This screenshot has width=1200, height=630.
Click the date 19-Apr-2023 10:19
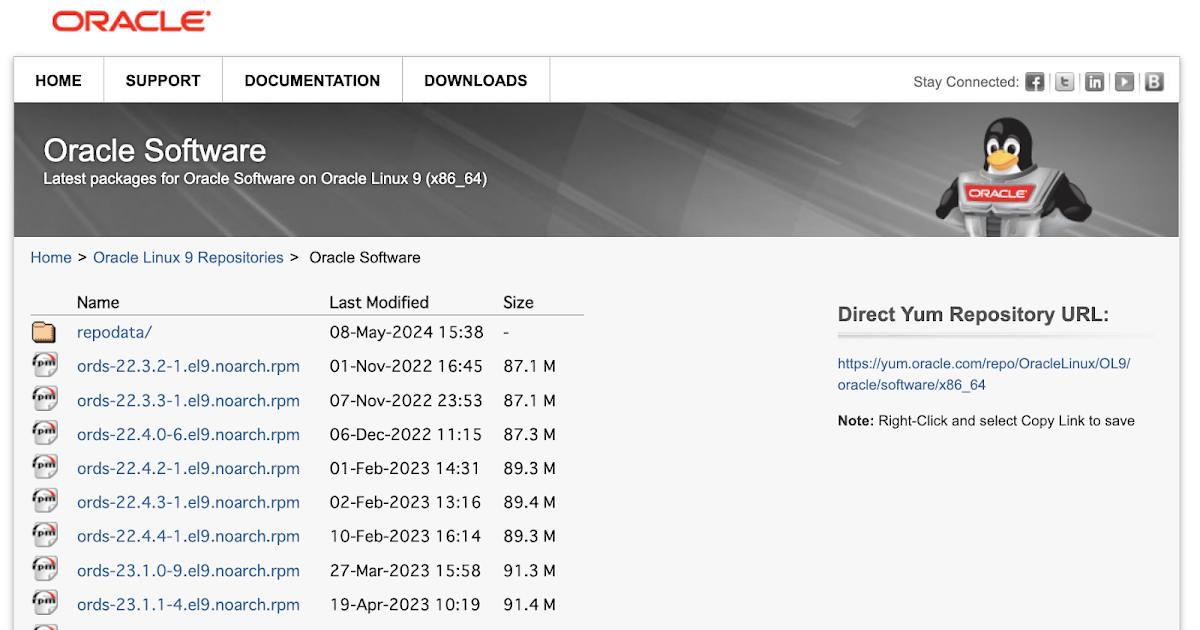pos(405,605)
